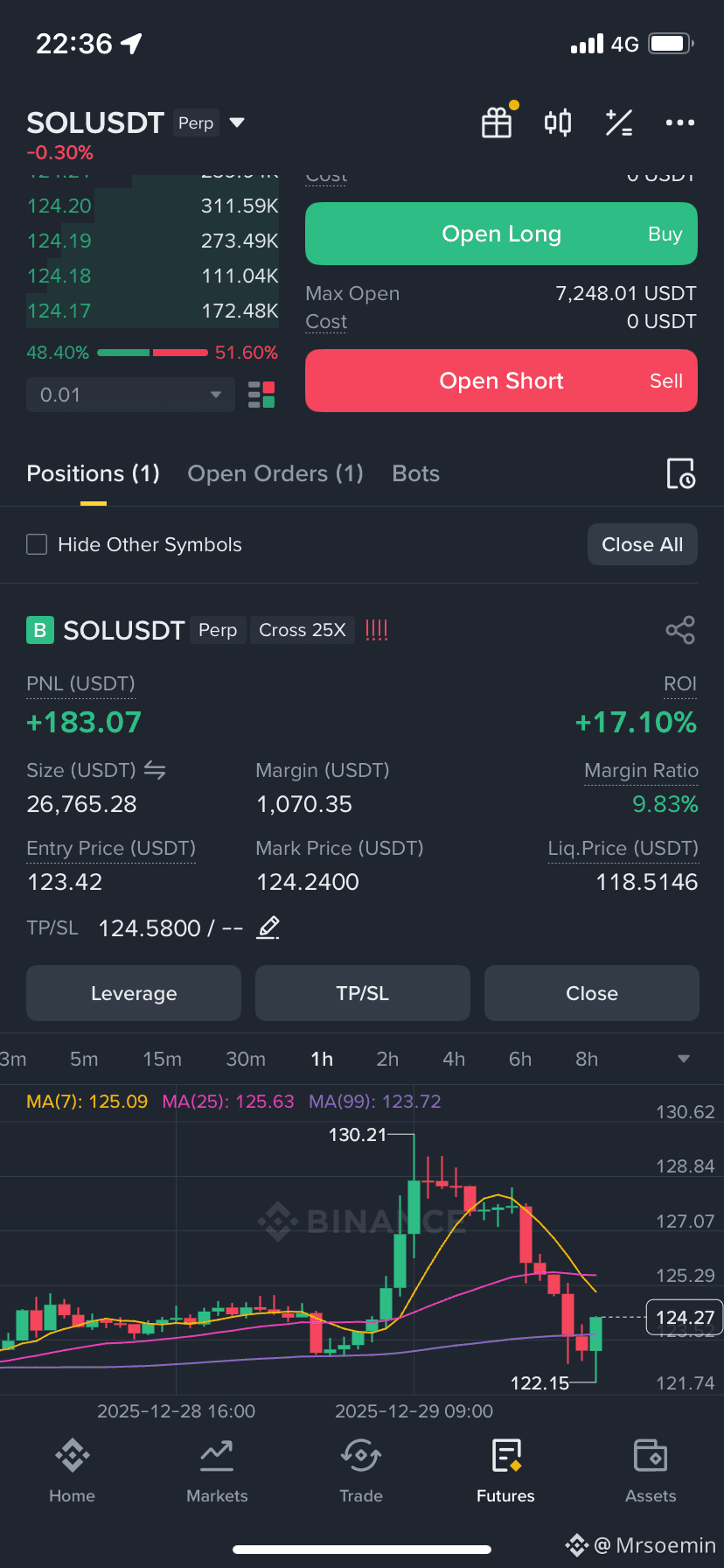Edit TP/SL with the pencil icon
The width and height of the screenshot is (724, 1568).
[268, 927]
